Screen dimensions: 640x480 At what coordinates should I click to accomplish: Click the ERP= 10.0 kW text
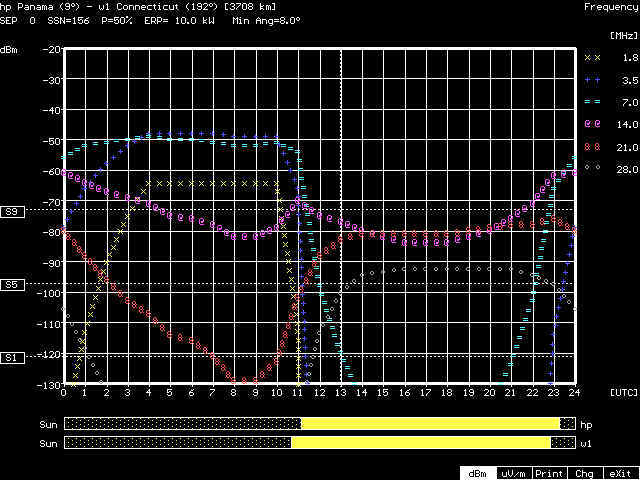tap(180, 20)
